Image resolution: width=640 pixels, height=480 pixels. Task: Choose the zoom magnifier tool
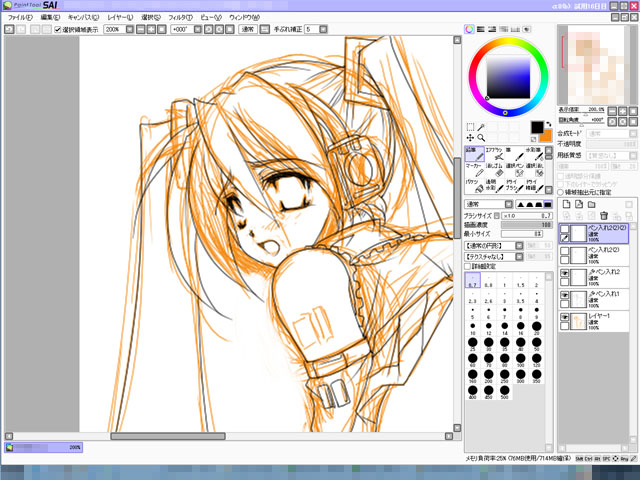point(481,138)
